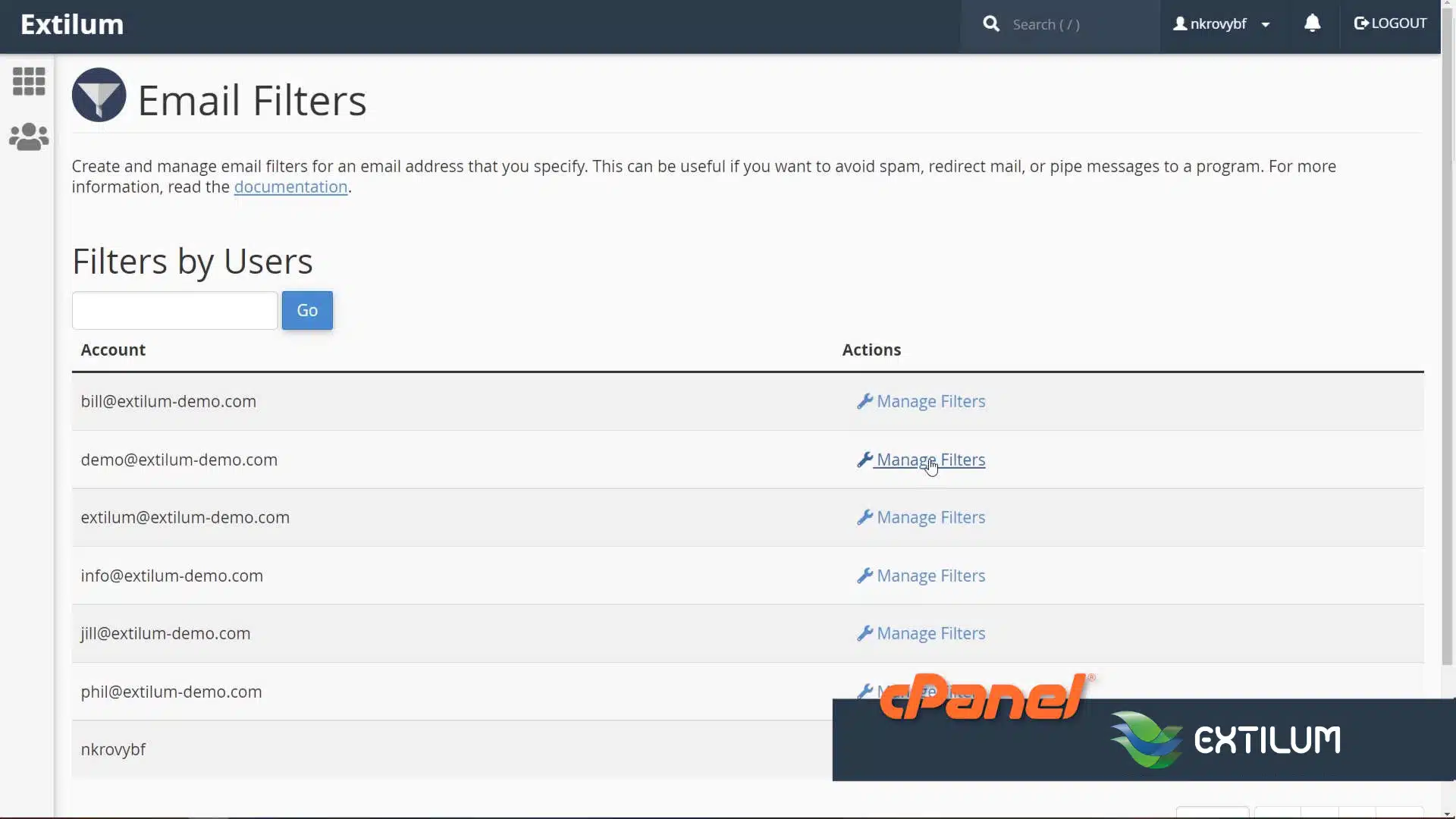This screenshot has width=1456, height=819.
Task: Click the Email Filters funnel icon
Action: click(x=99, y=95)
